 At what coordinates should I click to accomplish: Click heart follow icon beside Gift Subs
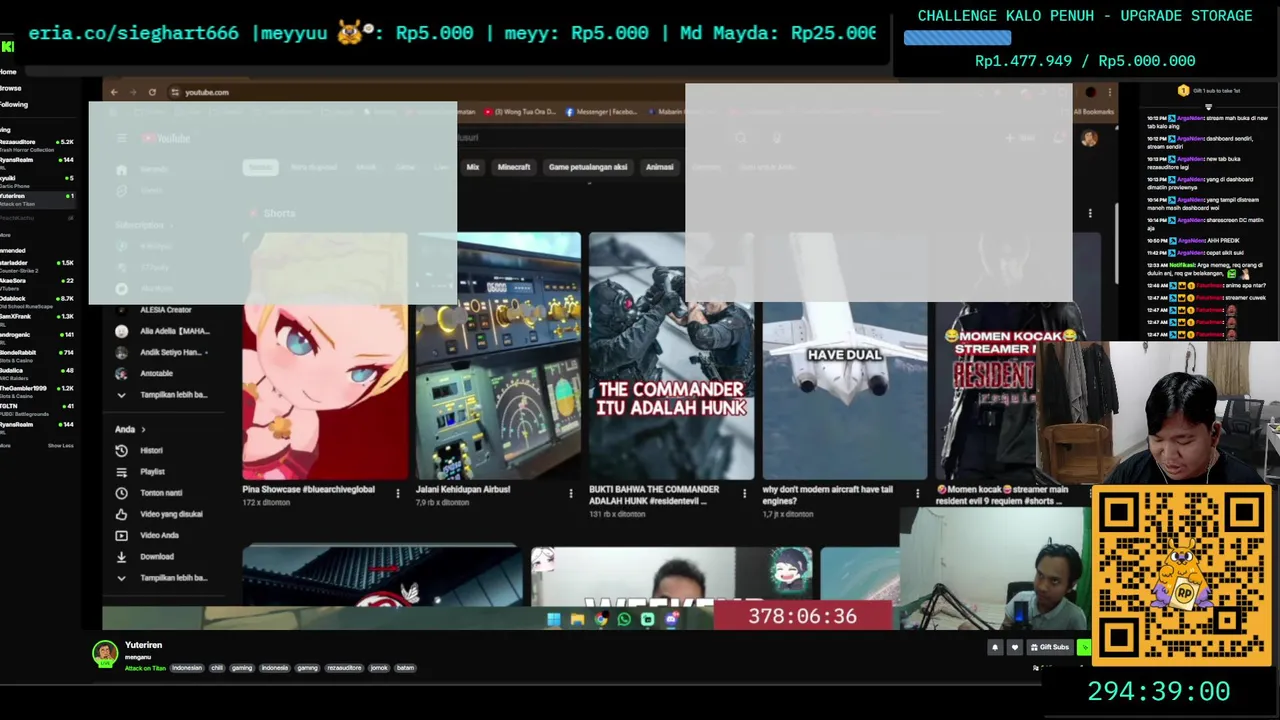[1014, 647]
